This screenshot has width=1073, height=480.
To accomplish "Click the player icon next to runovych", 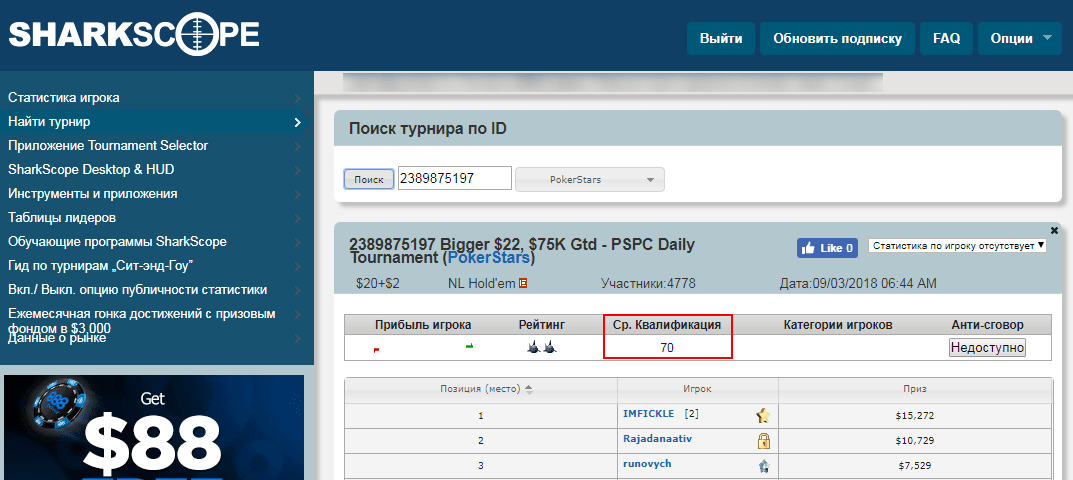I will 763,466.
